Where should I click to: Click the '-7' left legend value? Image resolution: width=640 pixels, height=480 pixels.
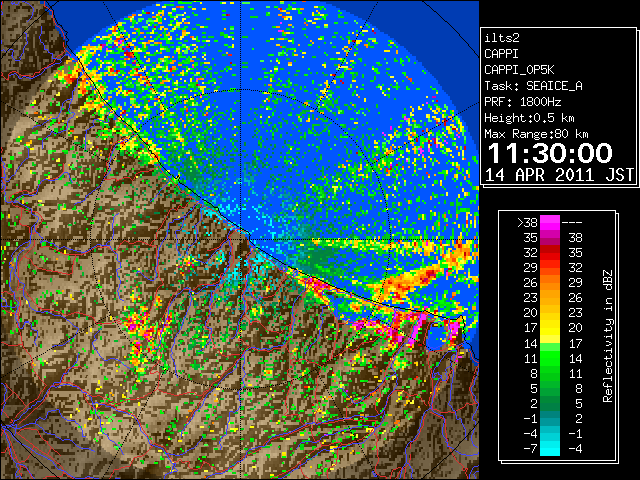(x=530, y=448)
